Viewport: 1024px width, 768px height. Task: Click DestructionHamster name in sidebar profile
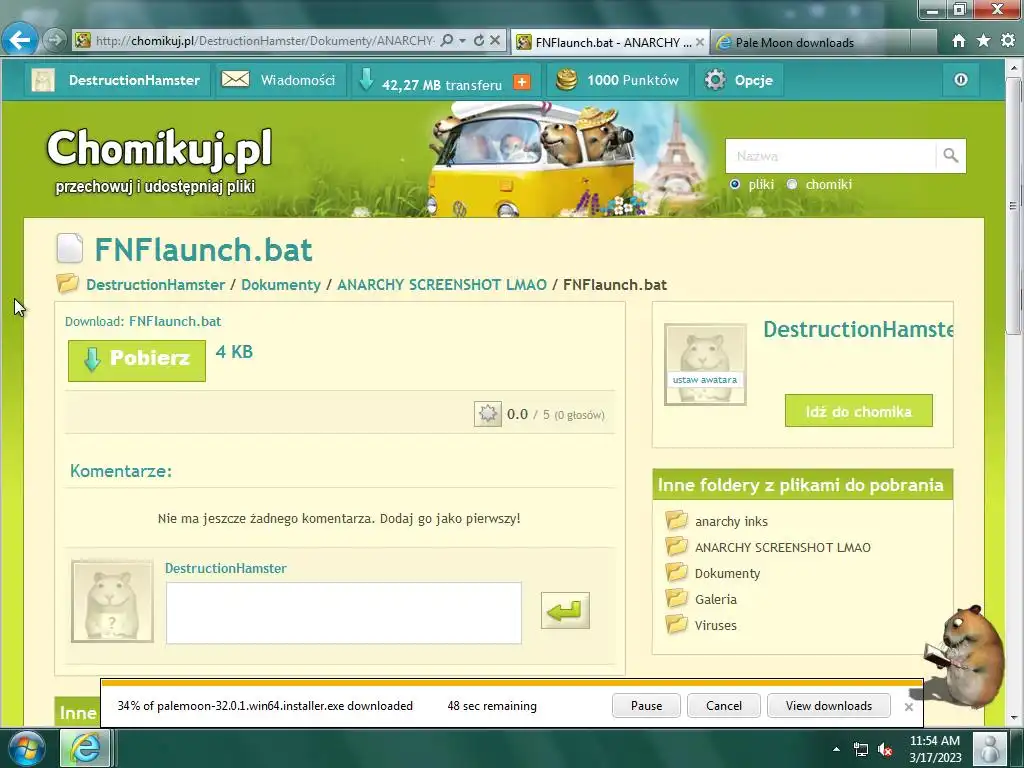pyautogui.click(x=858, y=329)
